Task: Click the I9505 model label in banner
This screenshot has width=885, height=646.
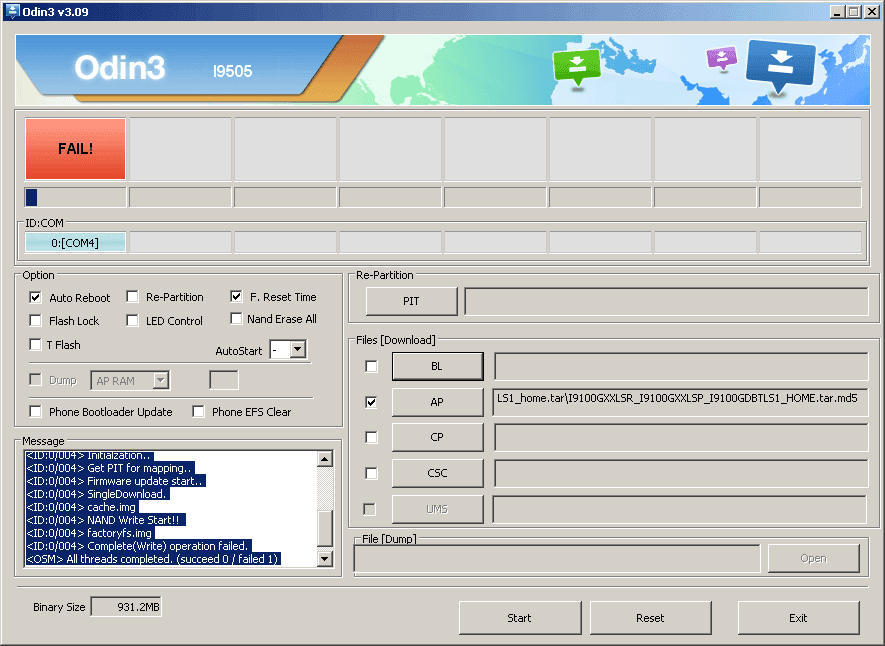Action: coord(233,71)
